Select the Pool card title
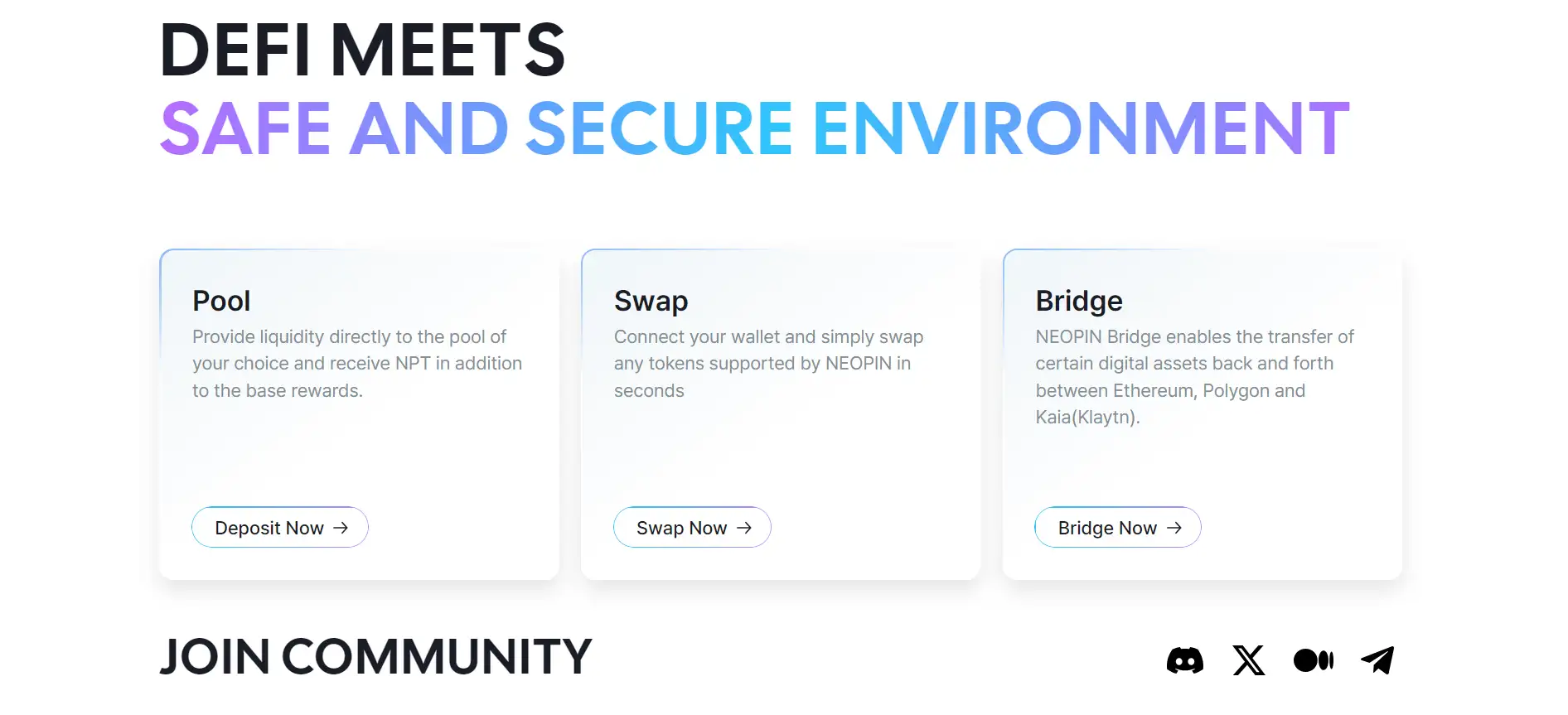 coord(221,301)
